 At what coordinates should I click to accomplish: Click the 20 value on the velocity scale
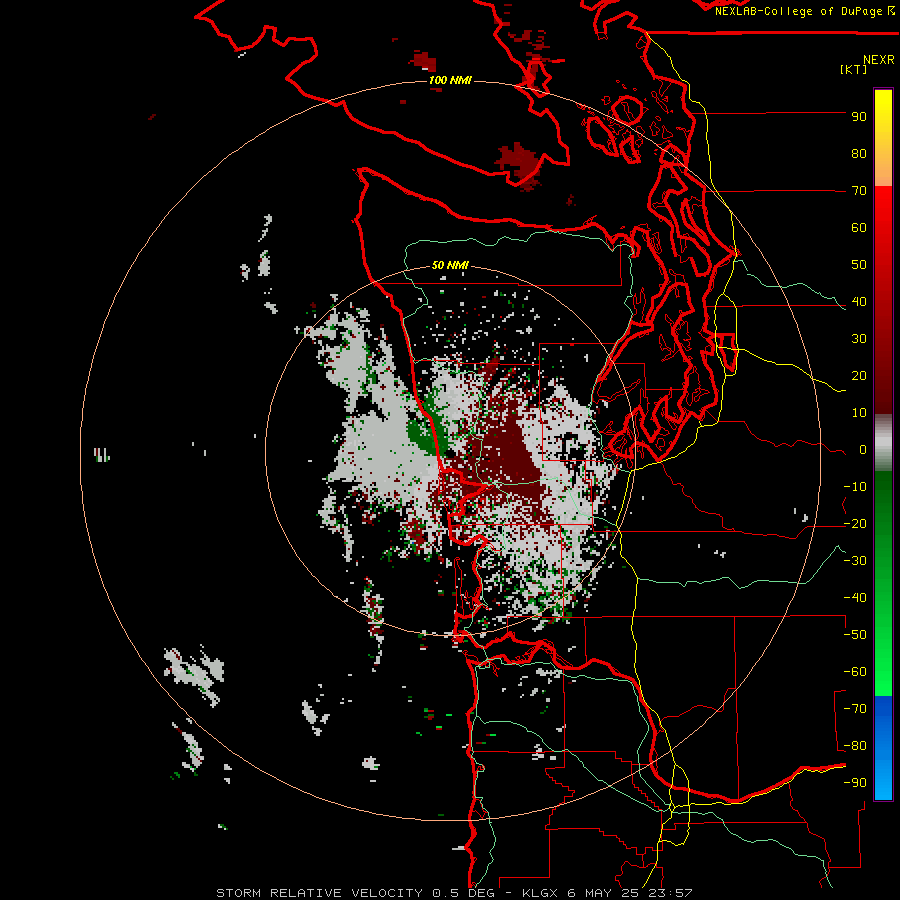click(x=859, y=376)
